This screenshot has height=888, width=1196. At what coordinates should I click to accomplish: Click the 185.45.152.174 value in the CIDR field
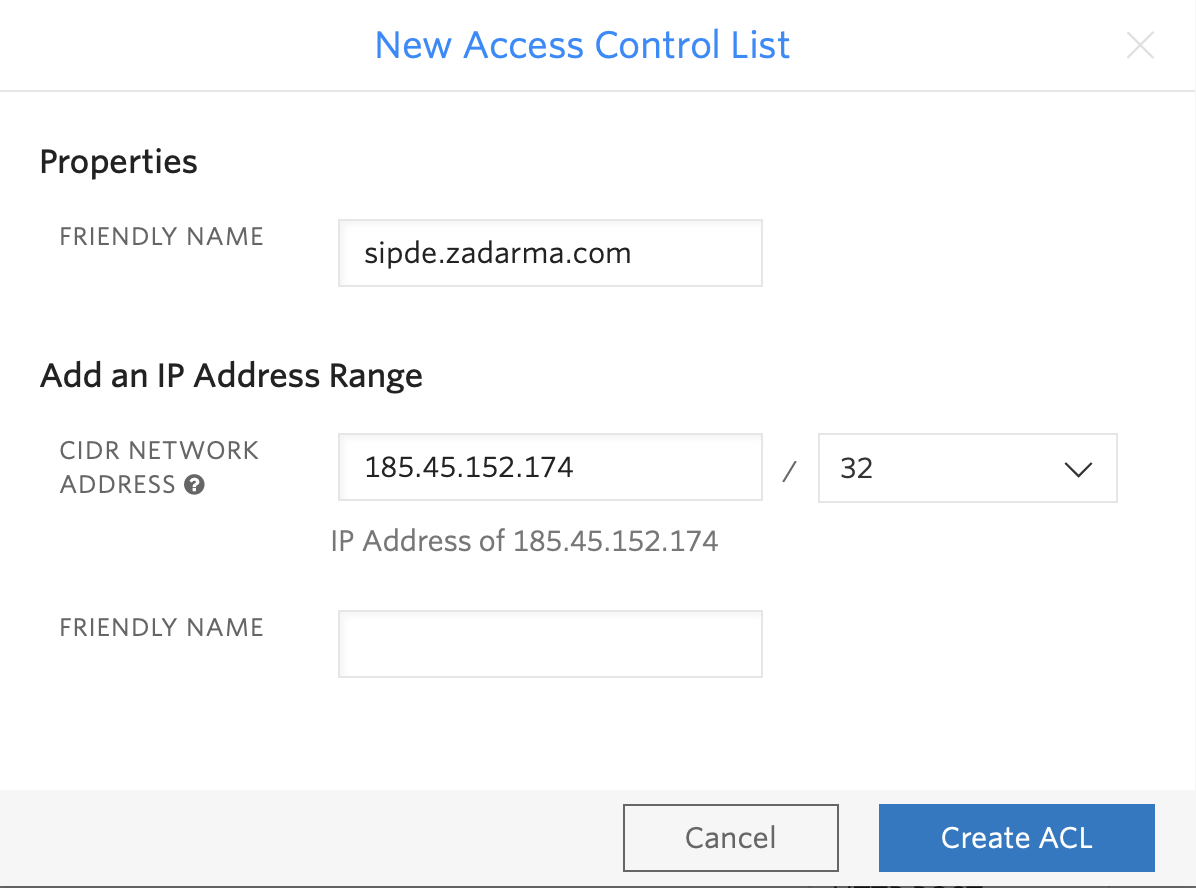(469, 467)
